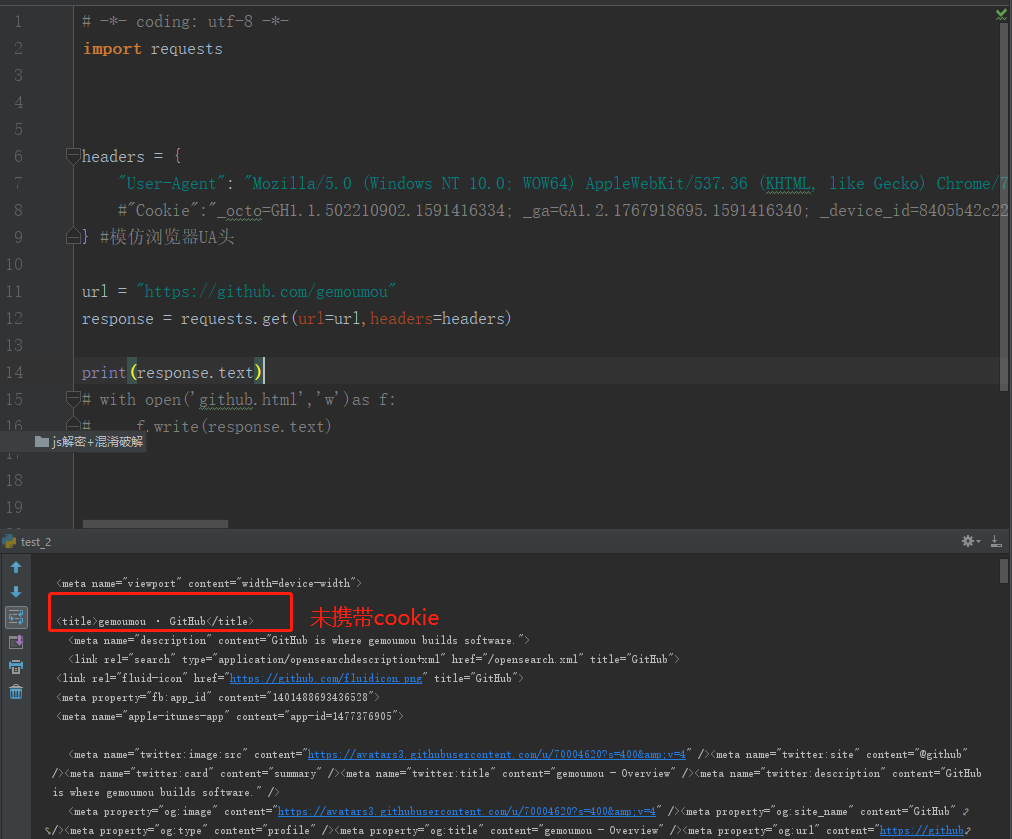Click the #模仿浏览器UA头 comment
The width and height of the screenshot is (1012, 839).
click(167, 237)
